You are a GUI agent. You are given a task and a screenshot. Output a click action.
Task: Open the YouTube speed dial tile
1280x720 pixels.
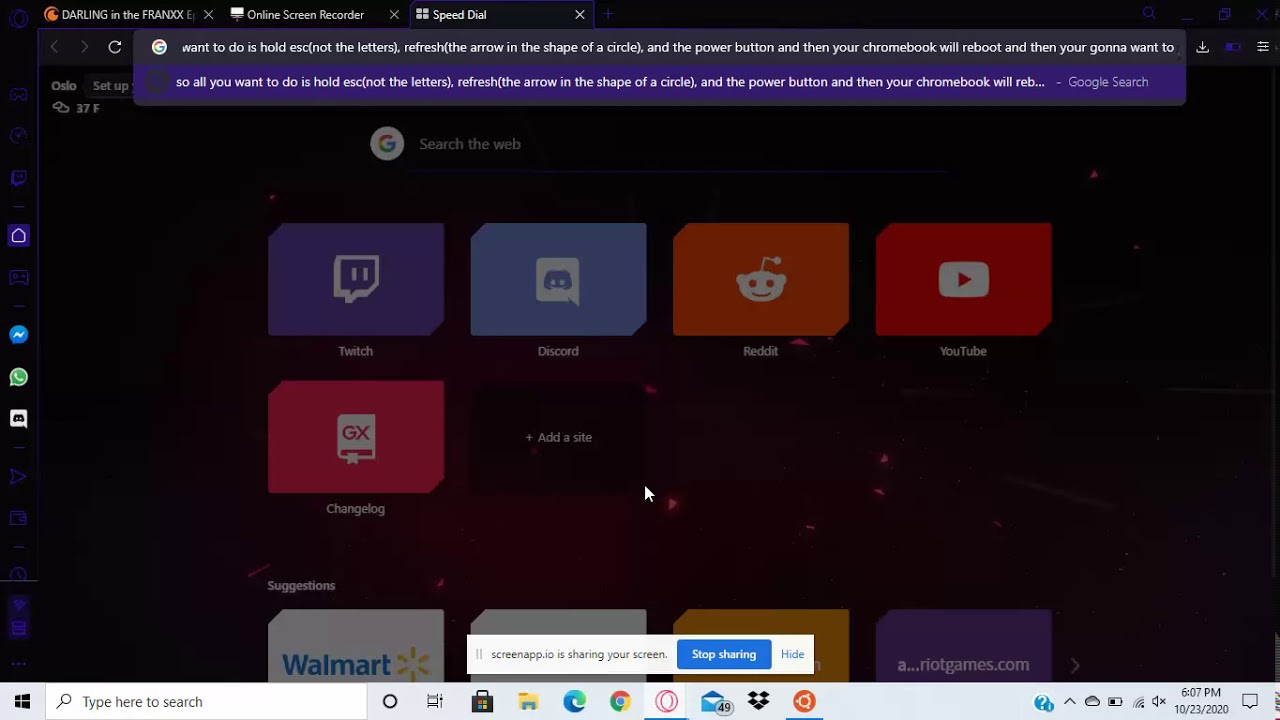(x=963, y=280)
